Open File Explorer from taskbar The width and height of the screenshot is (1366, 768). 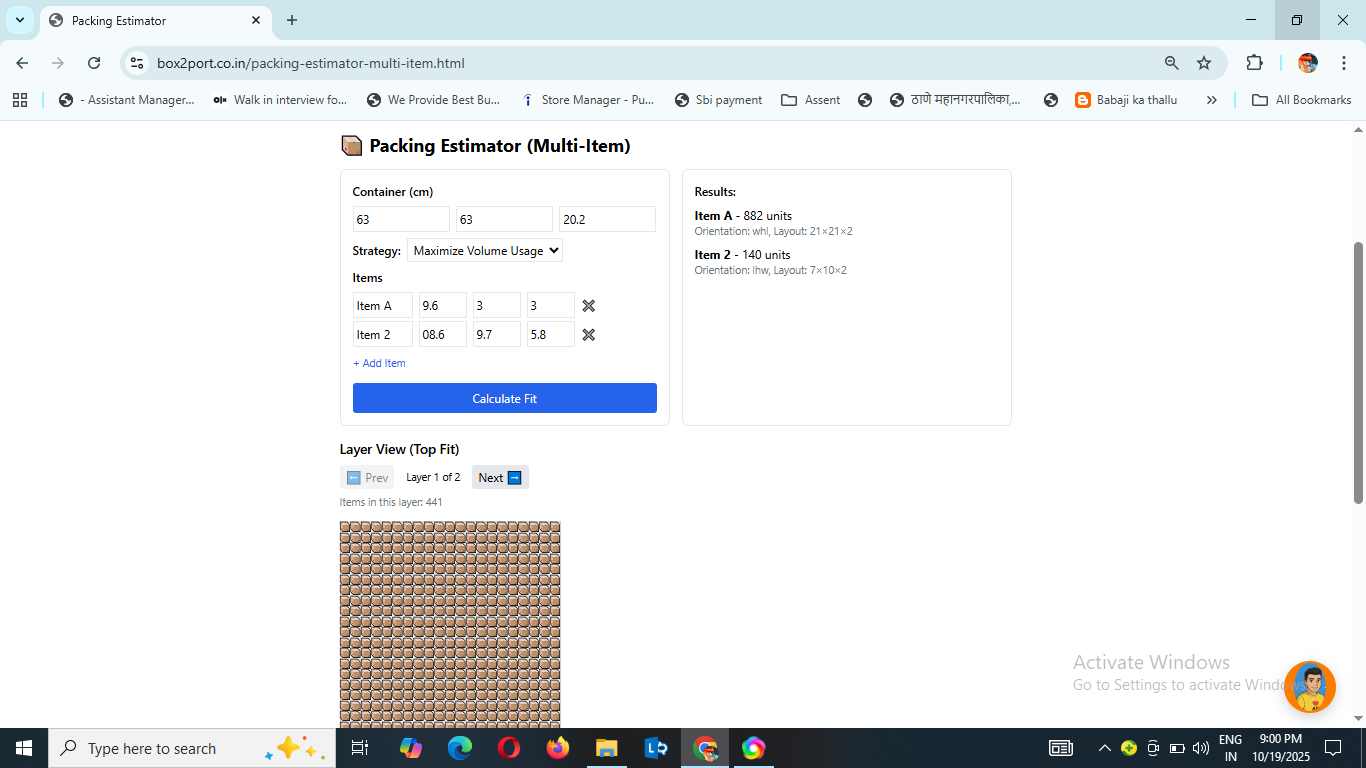coord(607,748)
